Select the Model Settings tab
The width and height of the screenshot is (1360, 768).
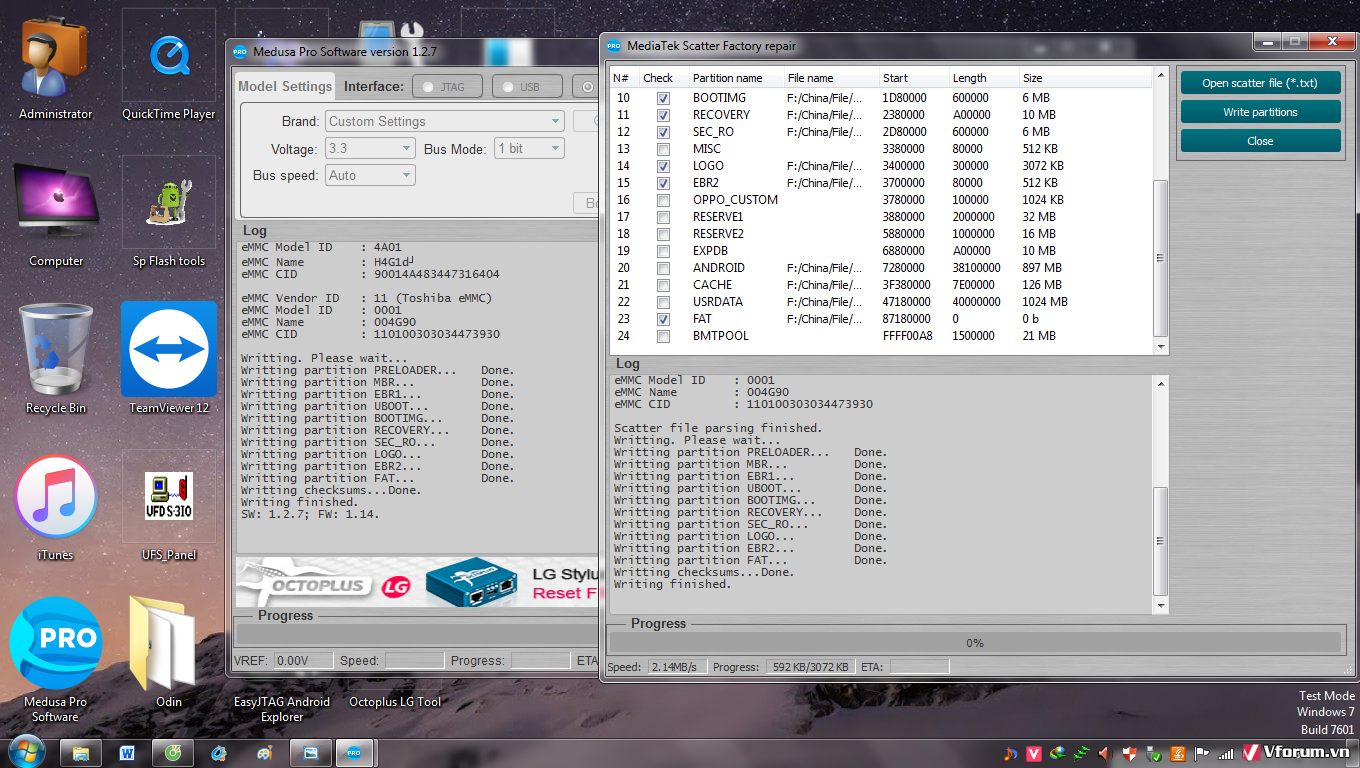point(285,86)
